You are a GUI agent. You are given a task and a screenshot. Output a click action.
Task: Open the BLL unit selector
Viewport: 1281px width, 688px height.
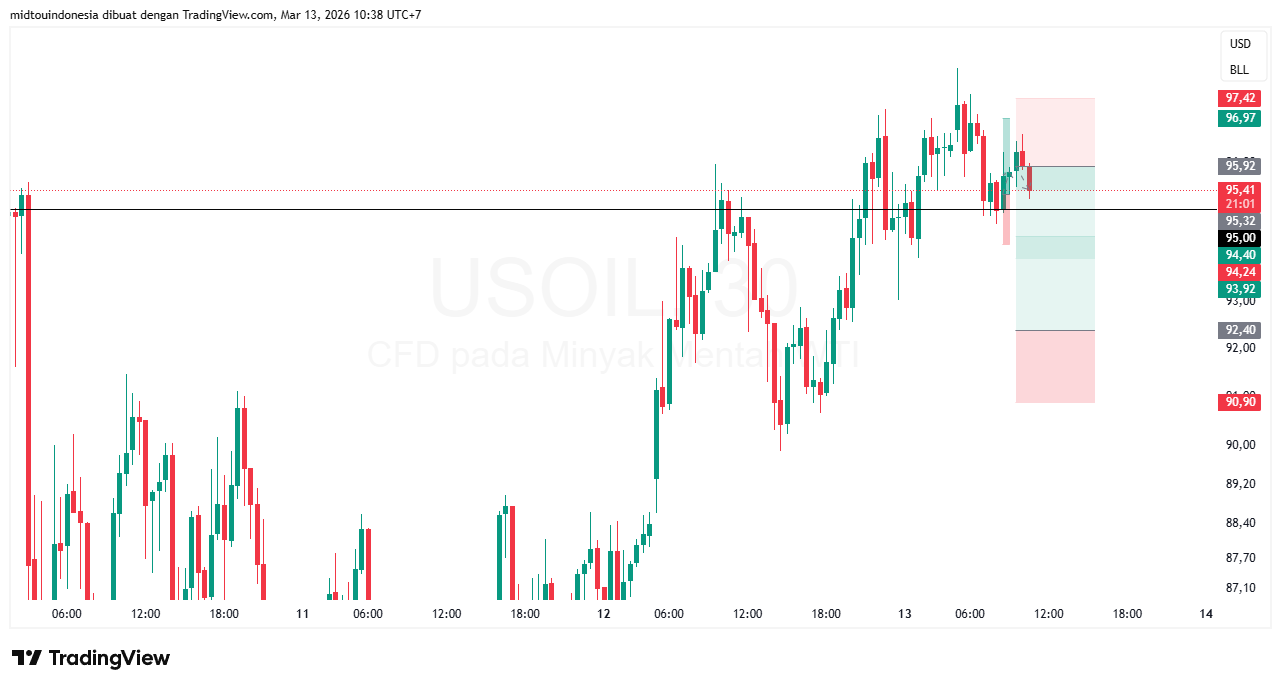[1240, 70]
